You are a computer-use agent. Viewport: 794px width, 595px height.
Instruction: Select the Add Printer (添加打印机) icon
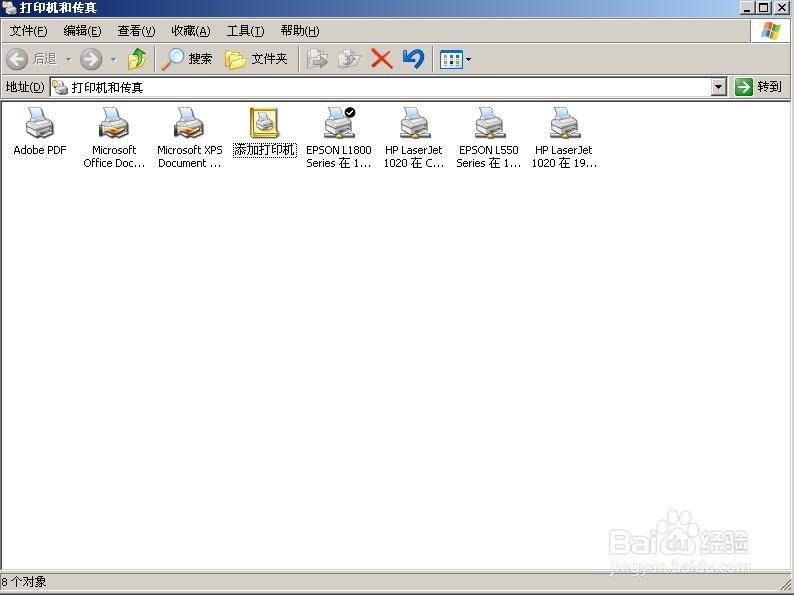point(264,123)
